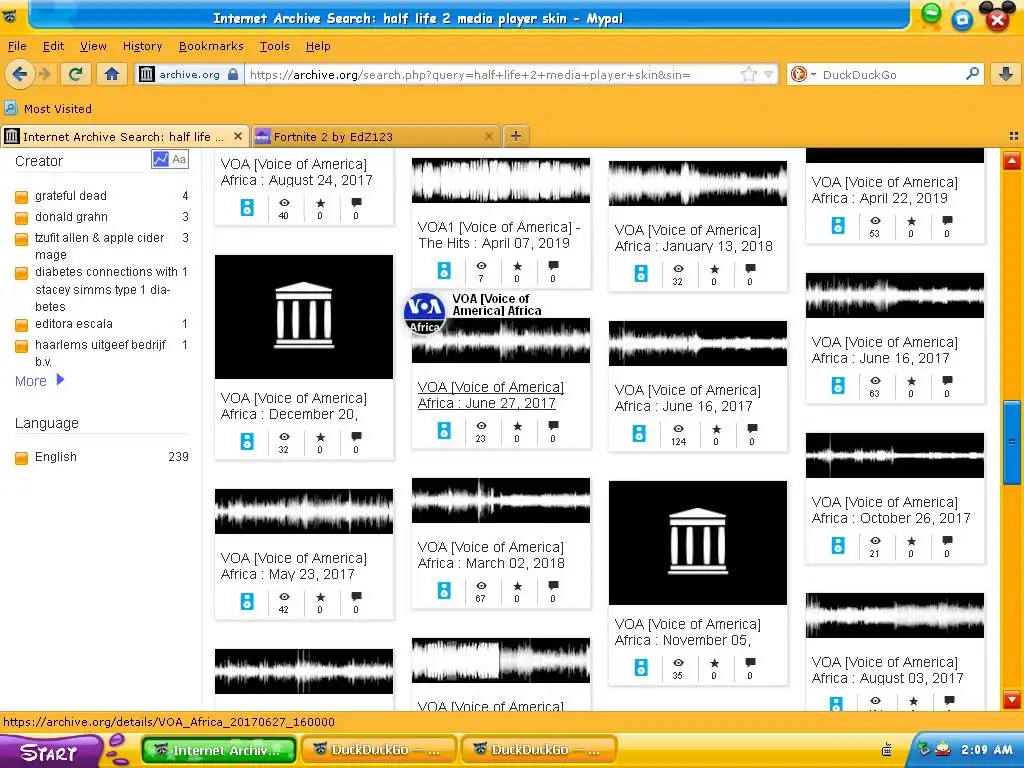Screen dimensions: 1024x768
Task: Open VOA Africa August 24, 2017 title
Action: 296,172
